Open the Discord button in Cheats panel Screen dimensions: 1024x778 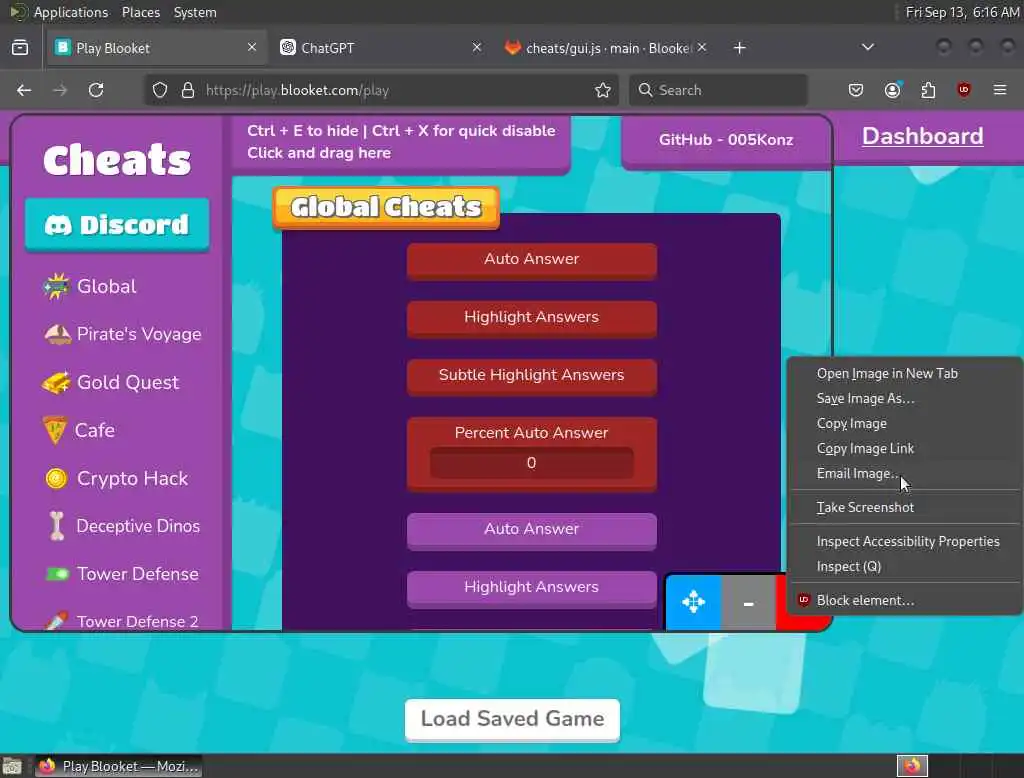(117, 224)
